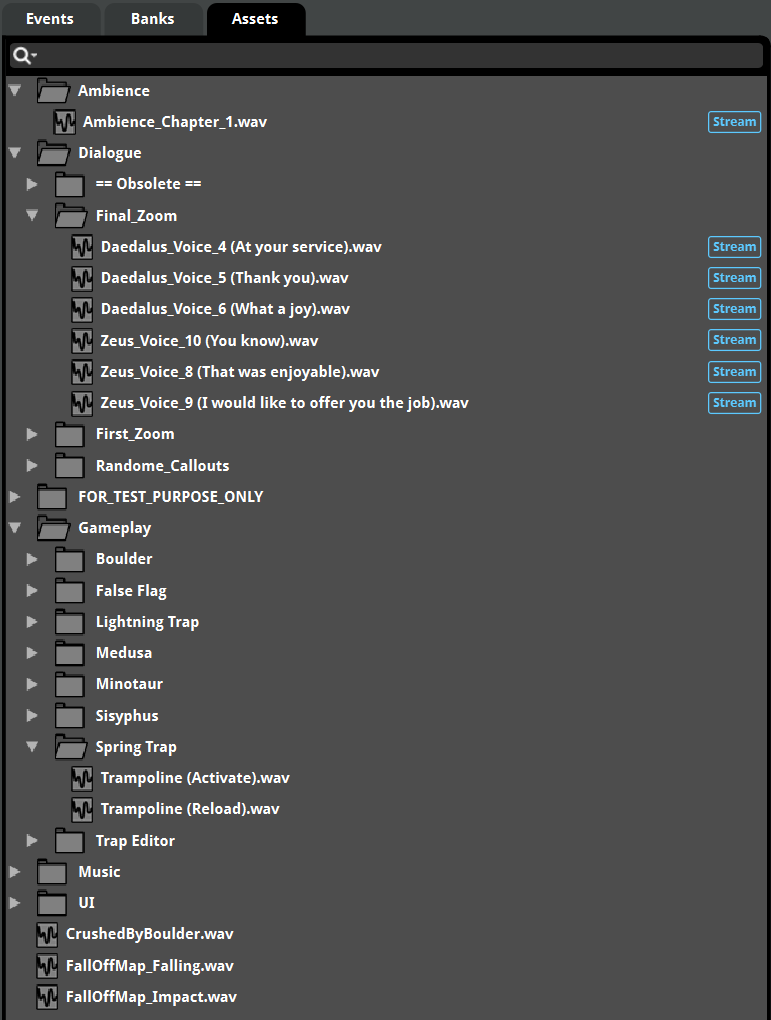771x1020 pixels.
Task: Select the Sisyphus folder name
Action: coord(127,716)
